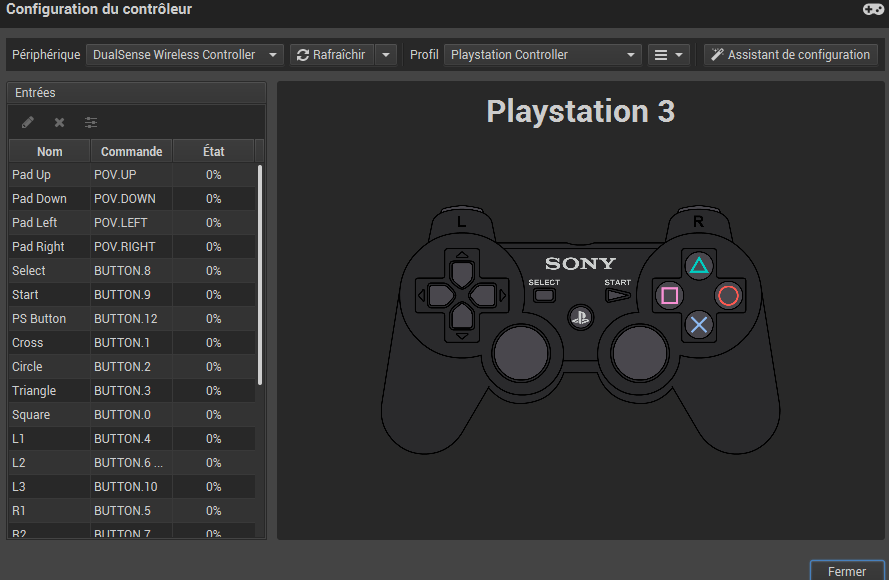This screenshot has width=889, height=580.
Task: Select the Pad Left input row
Action: pos(132,223)
